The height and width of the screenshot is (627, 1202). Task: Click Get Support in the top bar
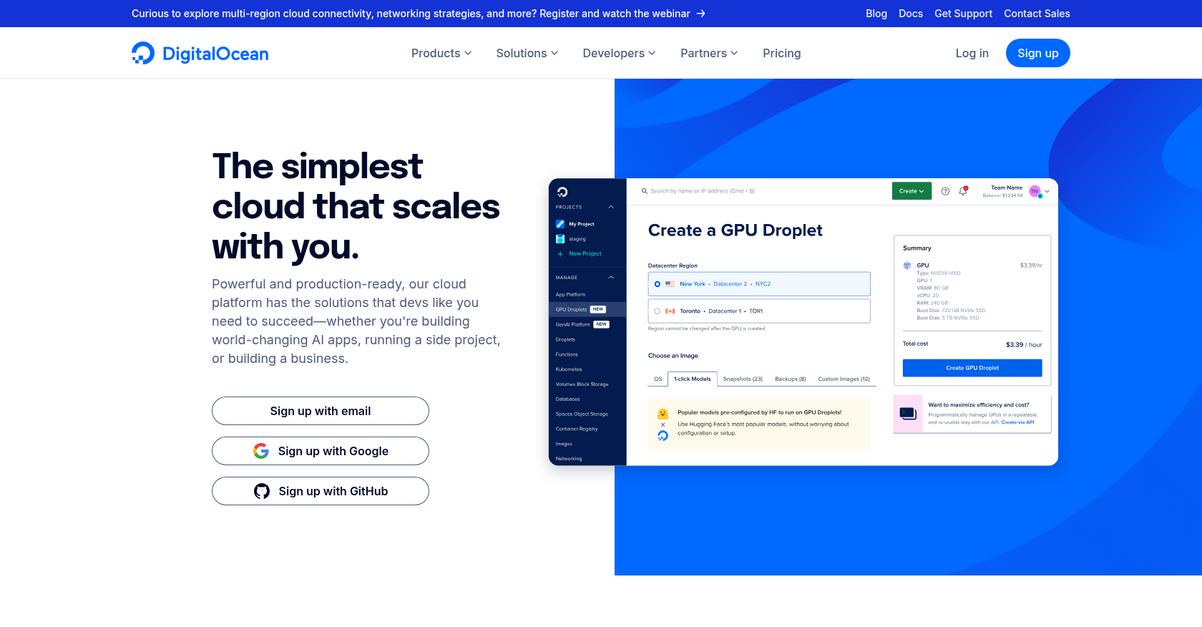(963, 13)
